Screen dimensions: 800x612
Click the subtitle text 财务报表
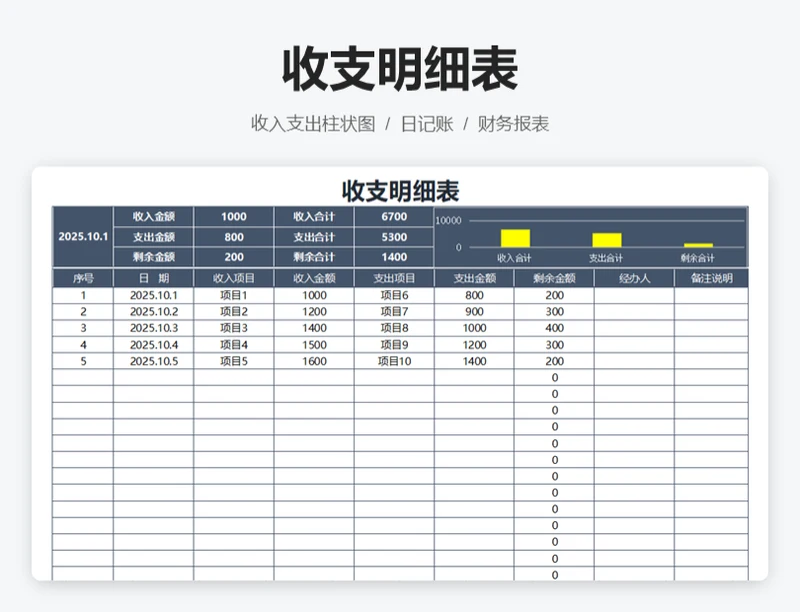(x=513, y=124)
